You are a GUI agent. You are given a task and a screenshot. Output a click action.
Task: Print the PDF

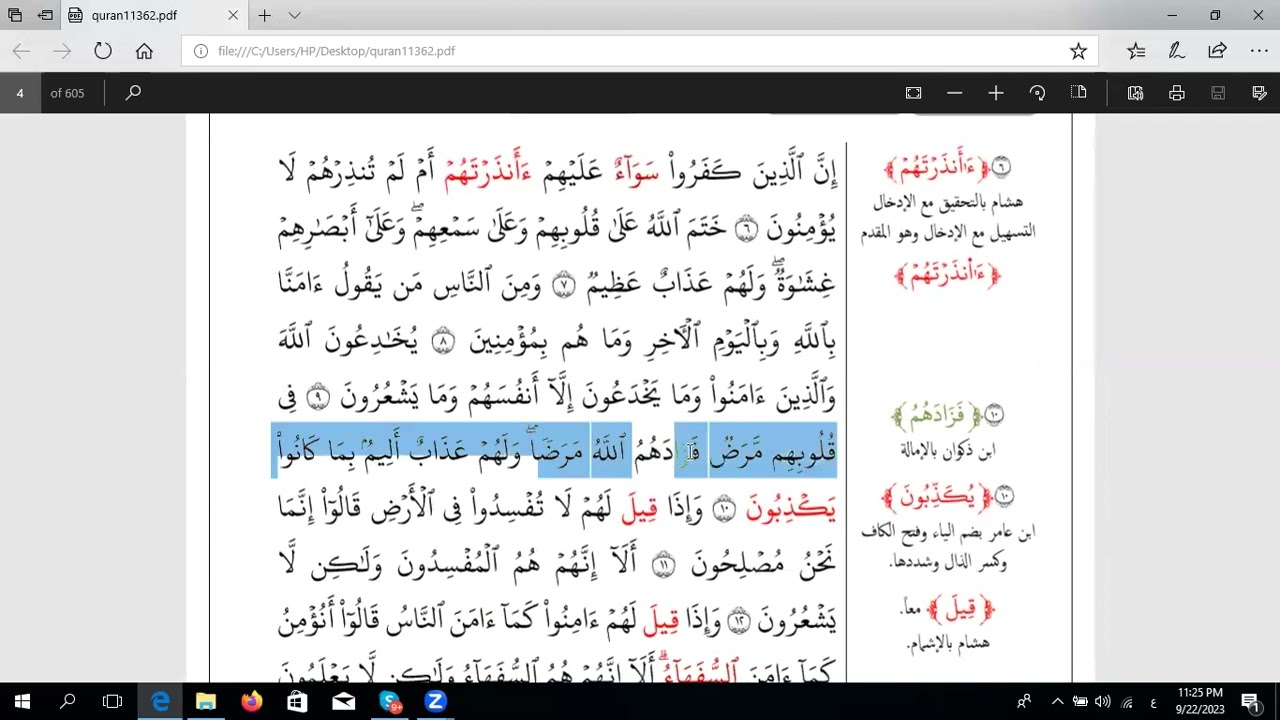tap(1177, 93)
